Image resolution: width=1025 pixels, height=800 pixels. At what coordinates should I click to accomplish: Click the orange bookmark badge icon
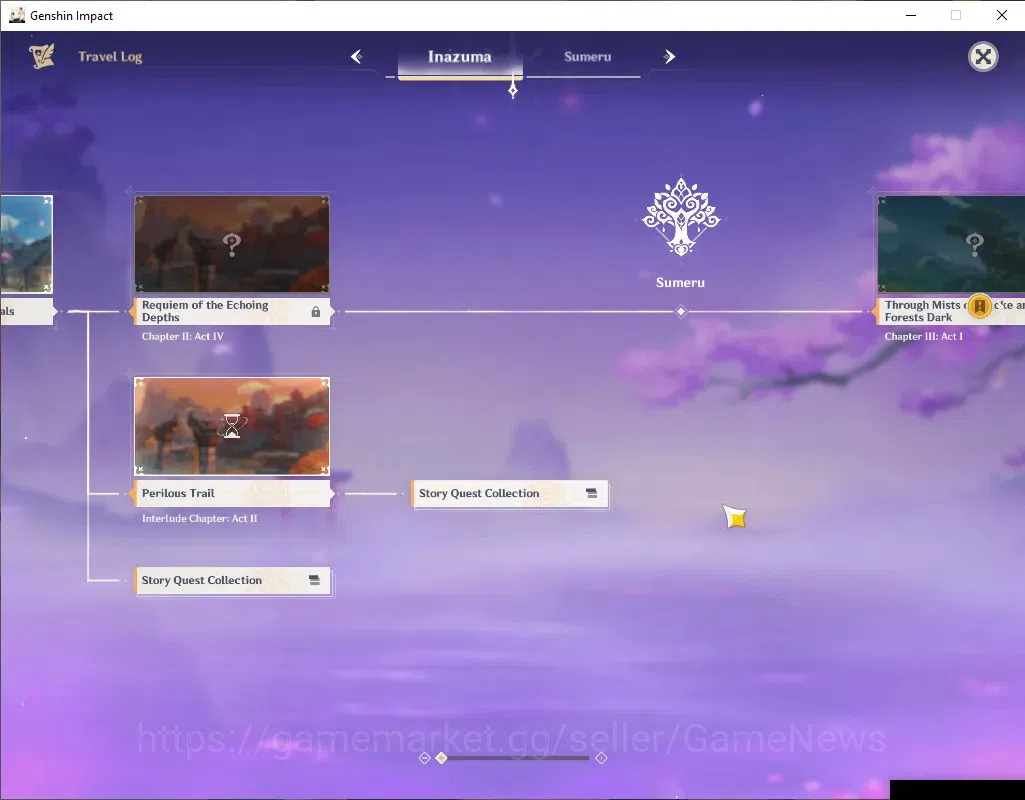[x=979, y=306]
